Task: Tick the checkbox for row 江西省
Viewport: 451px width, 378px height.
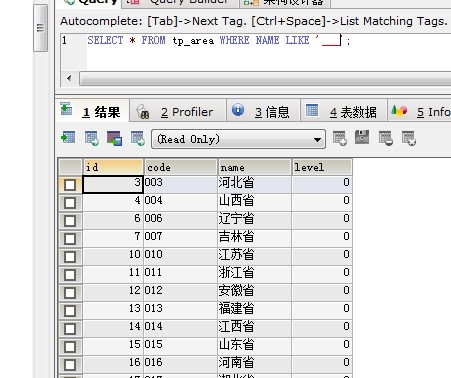Action: tap(70, 329)
